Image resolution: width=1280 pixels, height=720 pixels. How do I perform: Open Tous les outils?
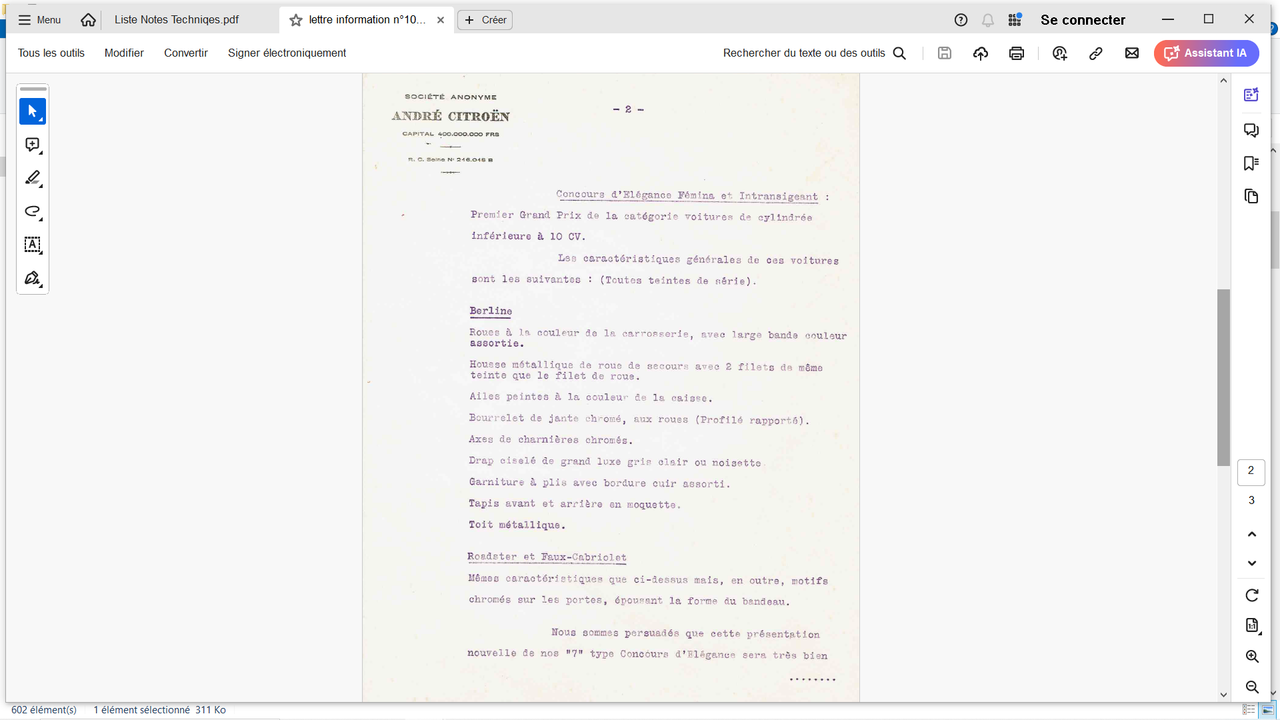51,53
